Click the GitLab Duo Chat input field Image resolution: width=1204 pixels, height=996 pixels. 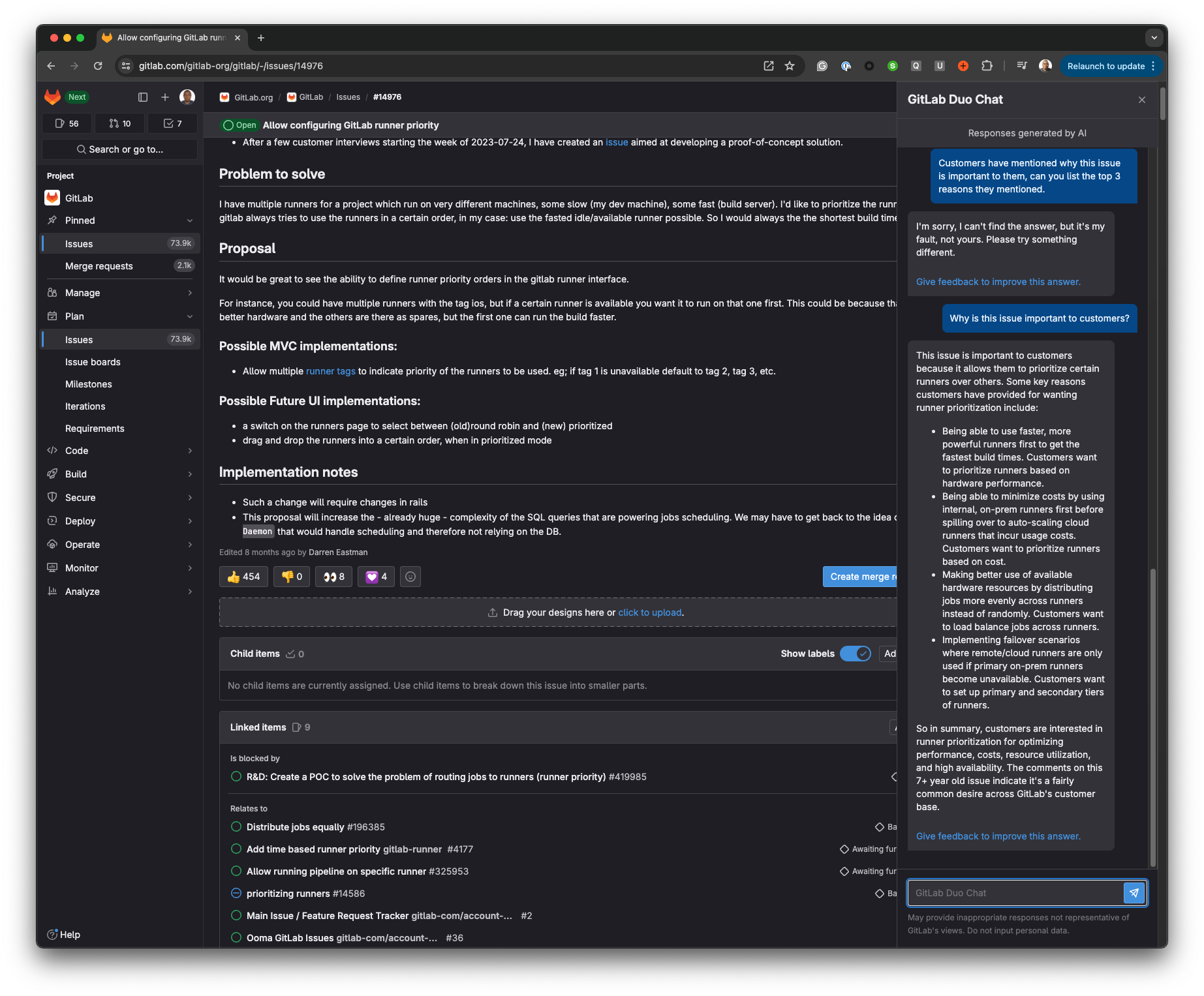[x=1015, y=893]
